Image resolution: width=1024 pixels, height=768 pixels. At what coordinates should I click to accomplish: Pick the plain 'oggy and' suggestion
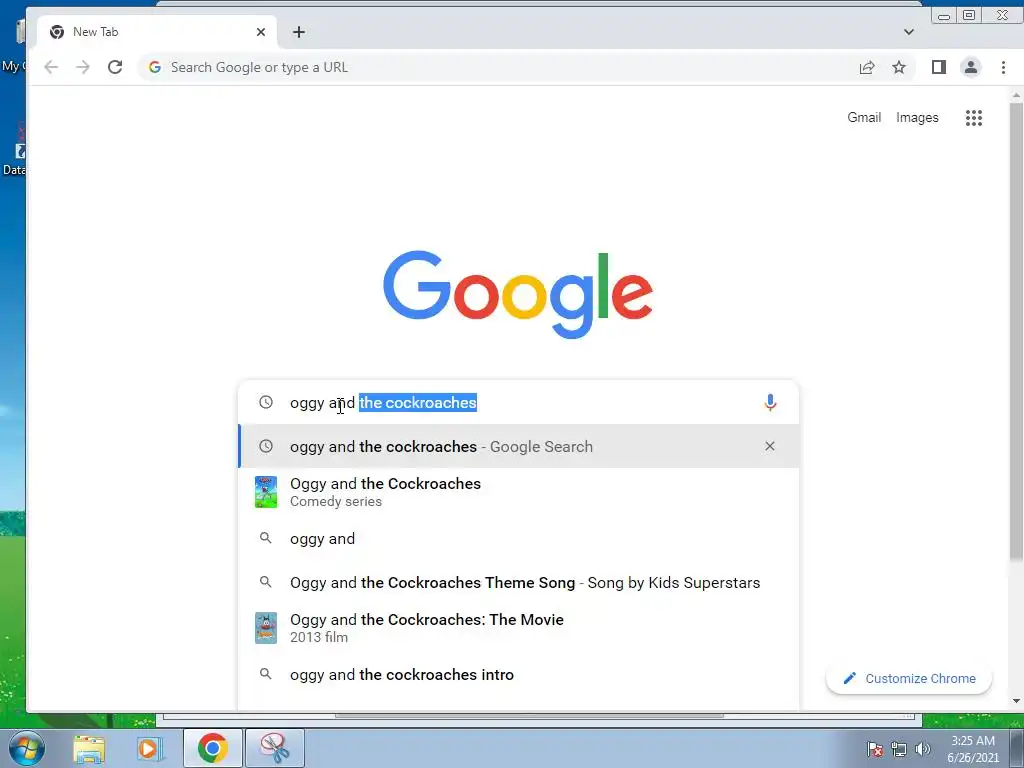tap(519, 539)
